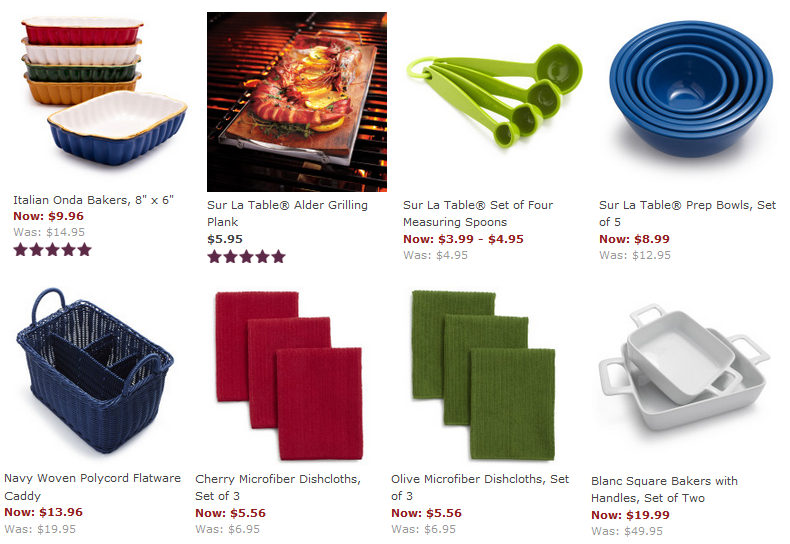Open the Italian Onda Bakers title link

tap(93, 200)
